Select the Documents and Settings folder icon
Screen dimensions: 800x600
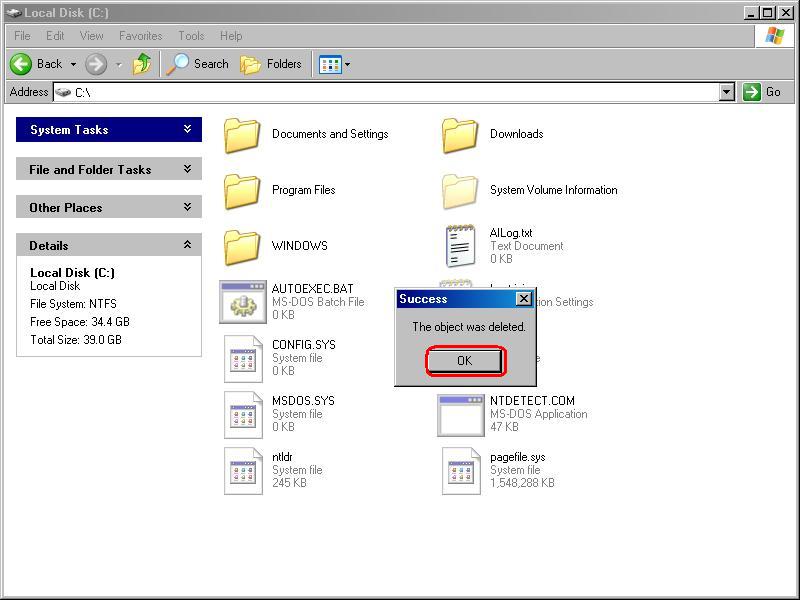pyautogui.click(x=242, y=135)
